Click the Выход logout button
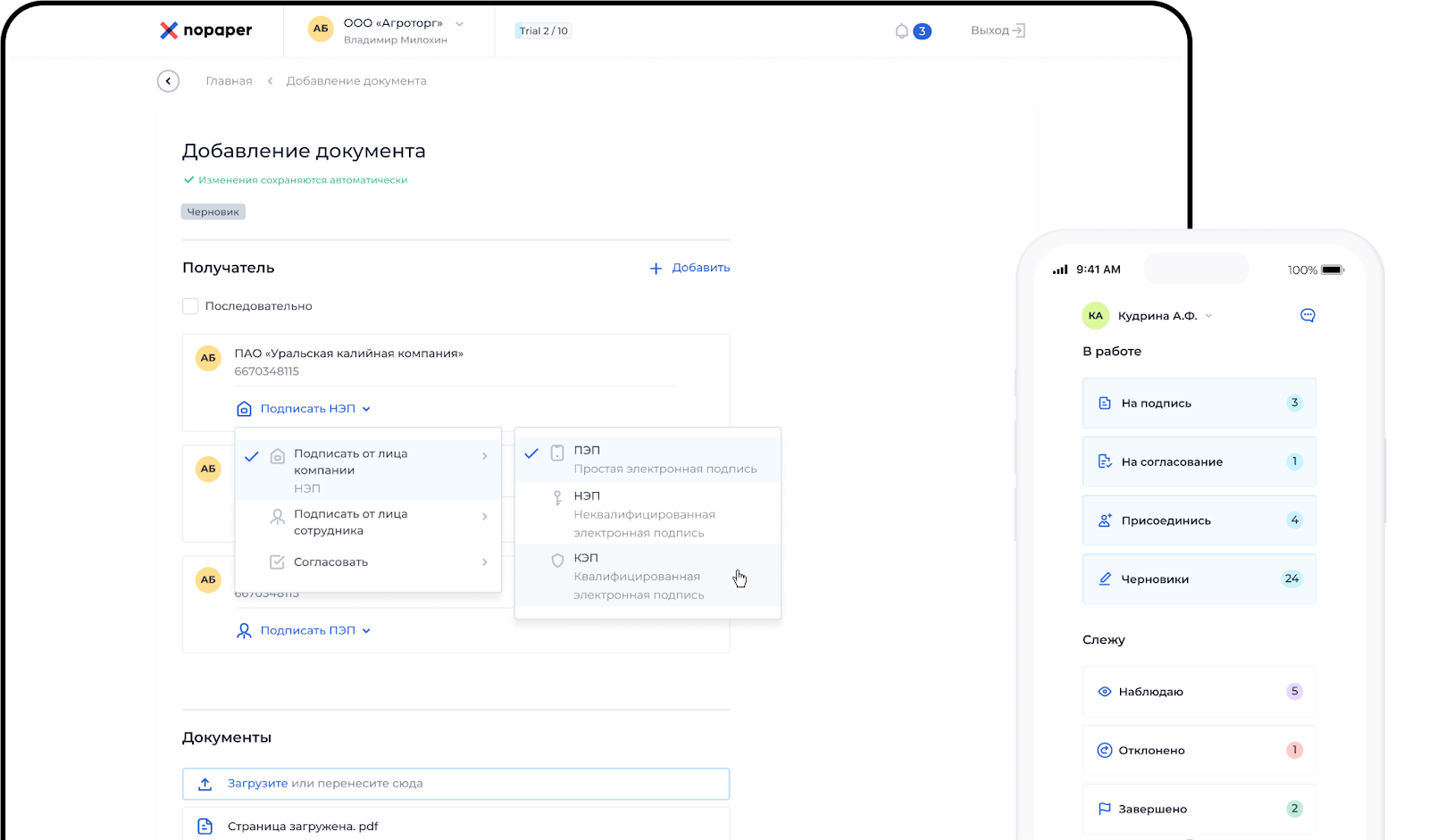1429x840 pixels. [x=998, y=30]
